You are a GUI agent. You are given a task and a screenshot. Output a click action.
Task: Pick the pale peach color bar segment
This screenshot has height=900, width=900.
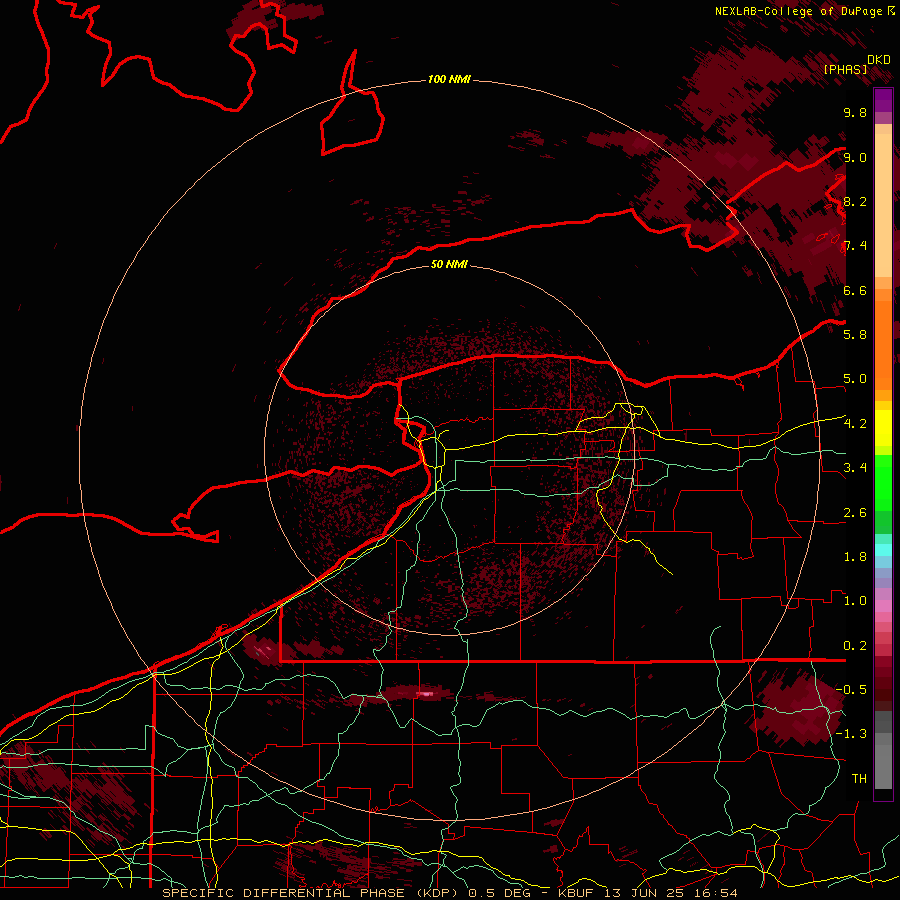click(883, 207)
